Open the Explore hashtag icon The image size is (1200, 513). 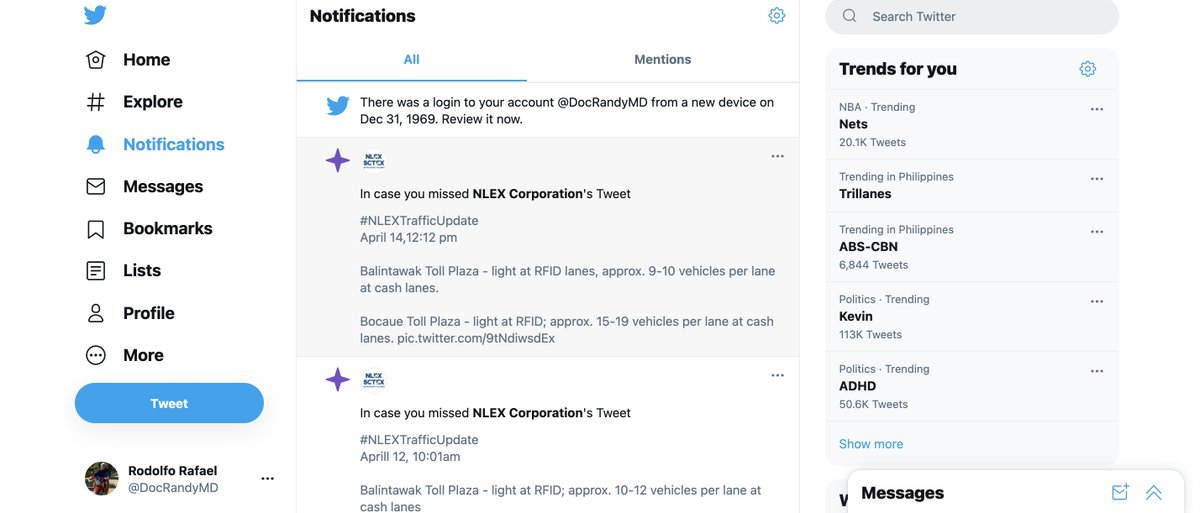pos(95,102)
